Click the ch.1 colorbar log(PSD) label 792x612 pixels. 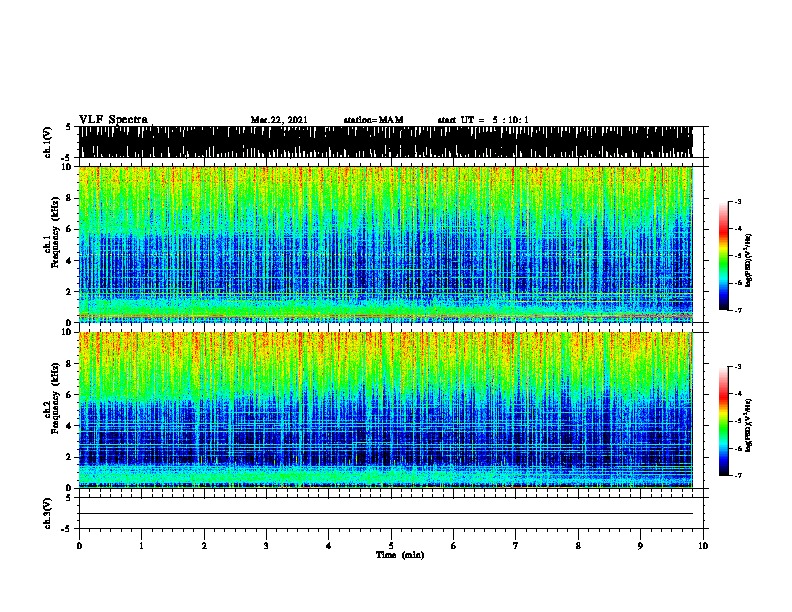[749, 260]
